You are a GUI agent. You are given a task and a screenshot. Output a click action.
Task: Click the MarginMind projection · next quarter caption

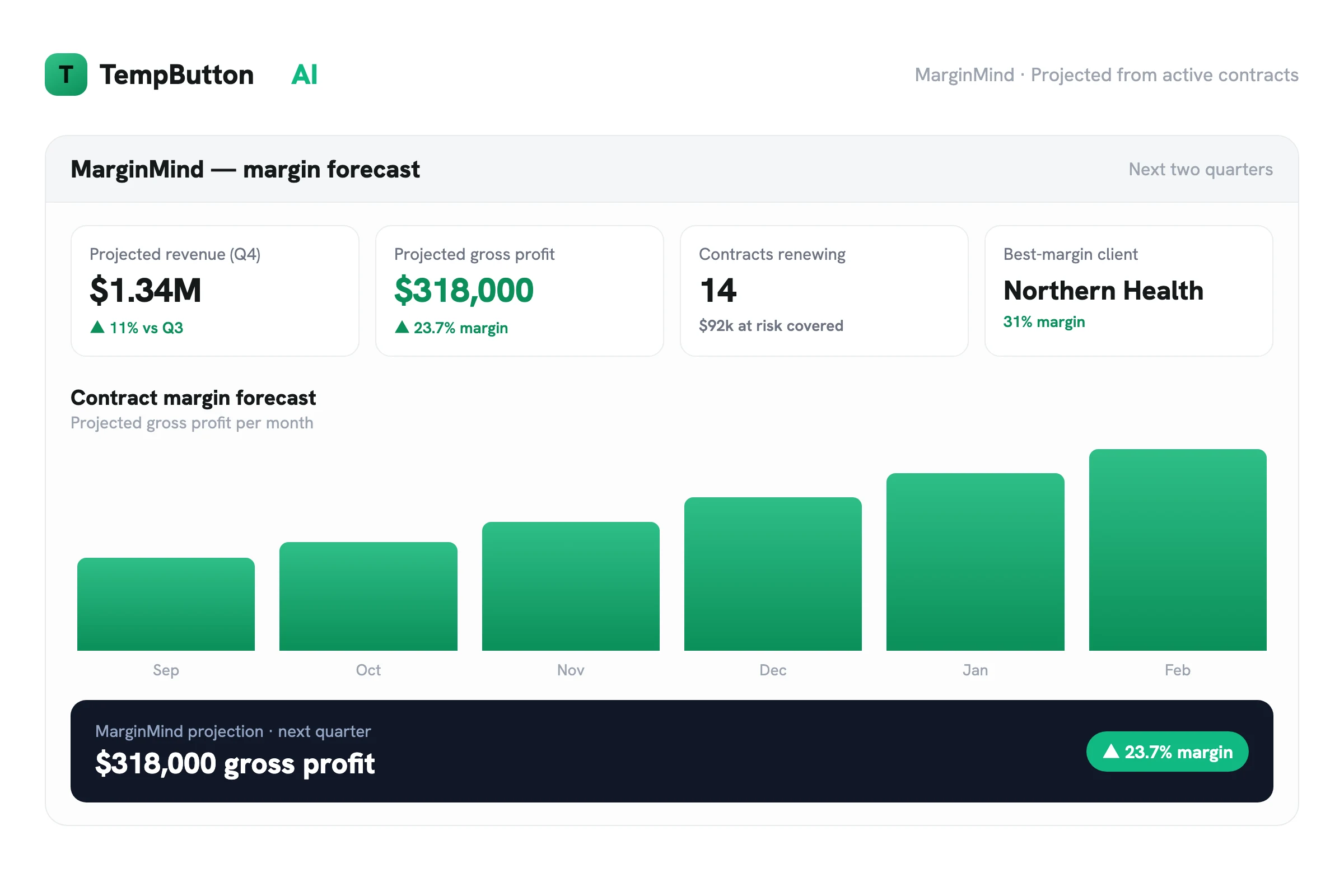point(233,731)
